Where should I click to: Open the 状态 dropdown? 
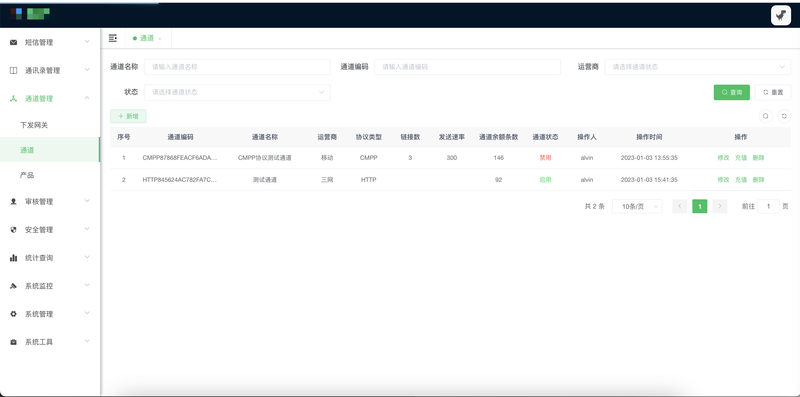[x=237, y=92]
